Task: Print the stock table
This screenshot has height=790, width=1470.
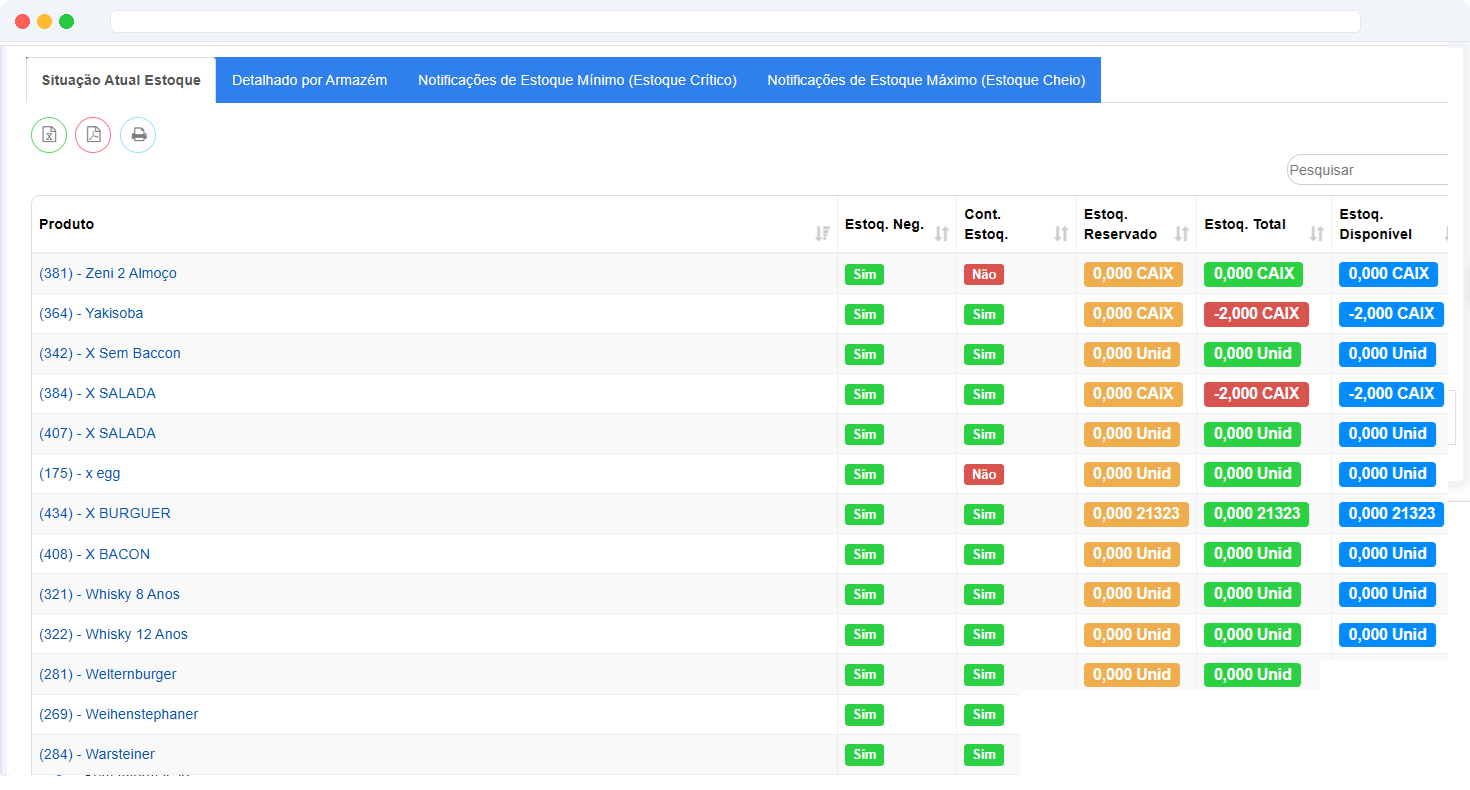Action: coord(138,135)
